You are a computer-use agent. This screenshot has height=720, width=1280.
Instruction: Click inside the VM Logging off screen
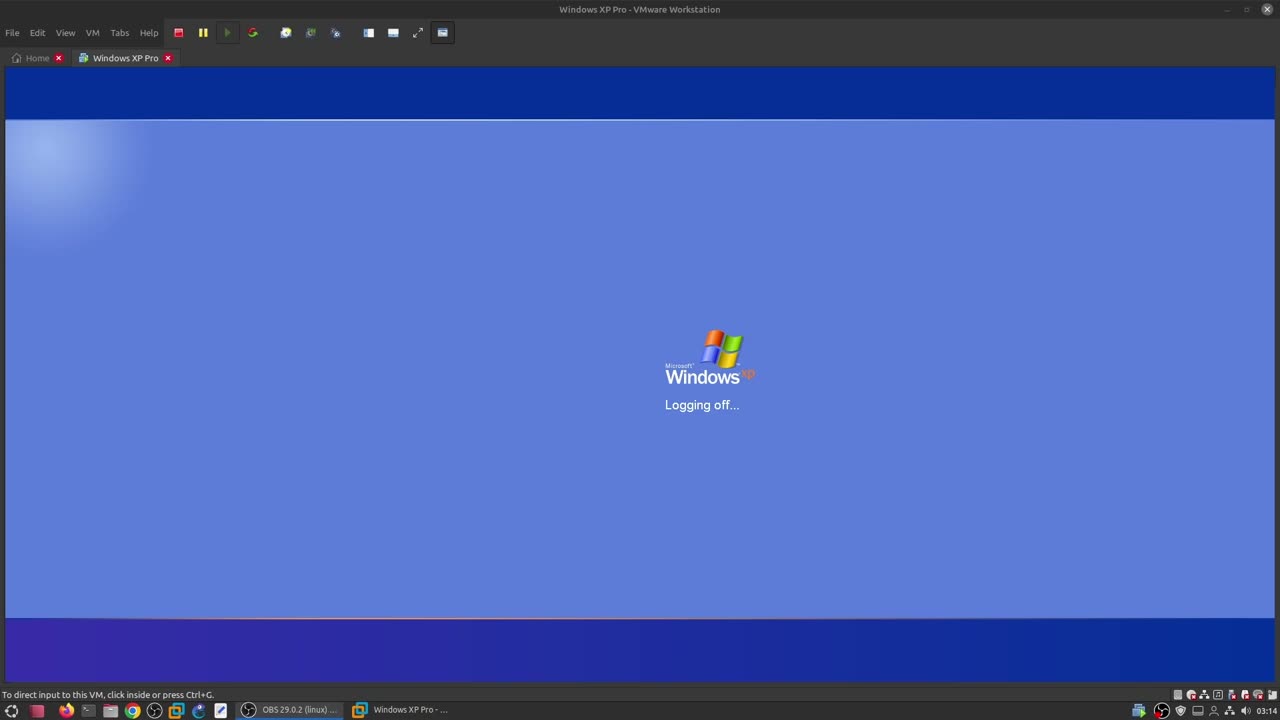(640, 375)
